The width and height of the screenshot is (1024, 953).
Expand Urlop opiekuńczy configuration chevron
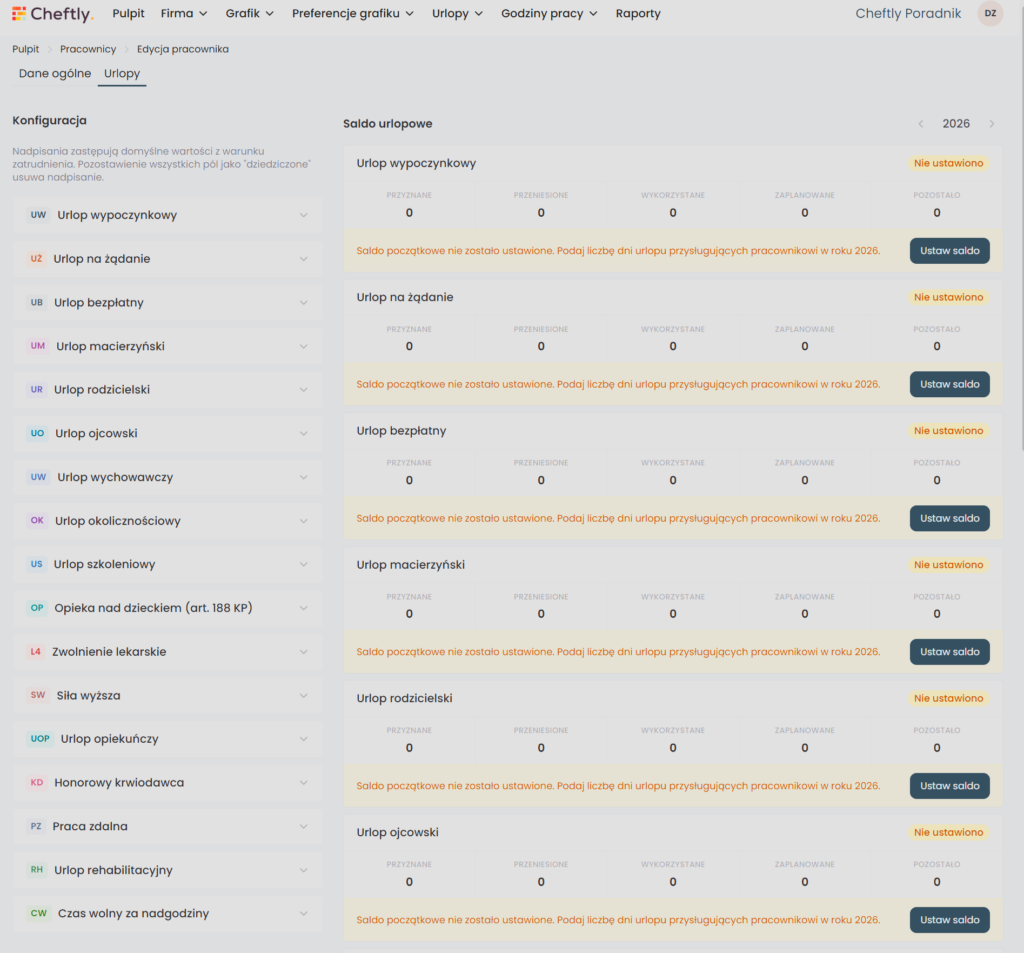point(304,739)
